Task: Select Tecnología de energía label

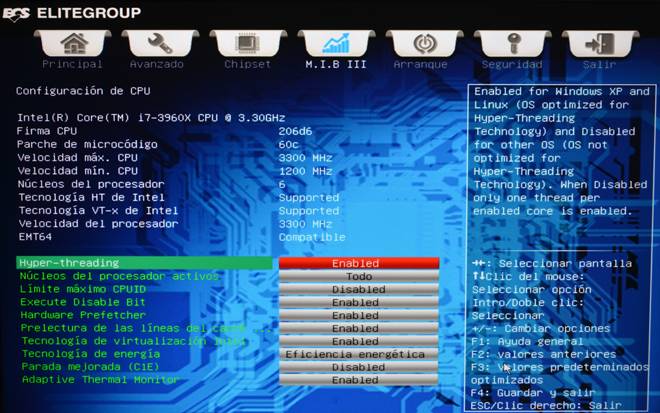Action: (x=90, y=354)
